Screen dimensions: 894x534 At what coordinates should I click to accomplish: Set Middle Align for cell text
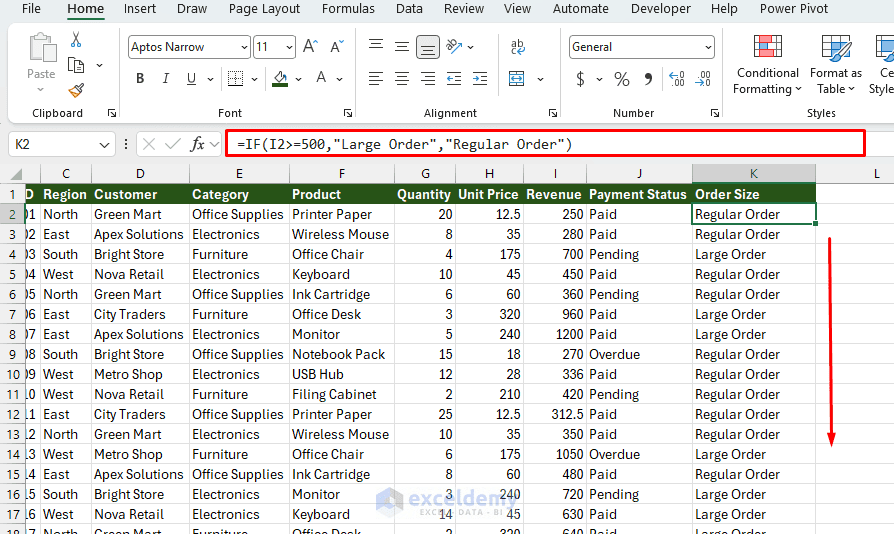[x=402, y=47]
